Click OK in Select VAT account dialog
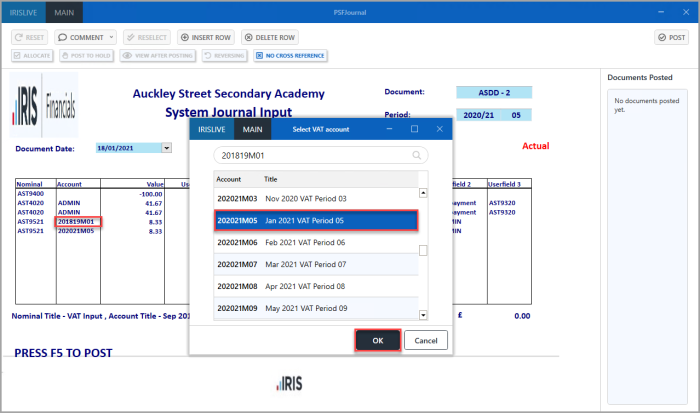Image resolution: width=700 pixels, height=413 pixels. [x=378, y=341]
